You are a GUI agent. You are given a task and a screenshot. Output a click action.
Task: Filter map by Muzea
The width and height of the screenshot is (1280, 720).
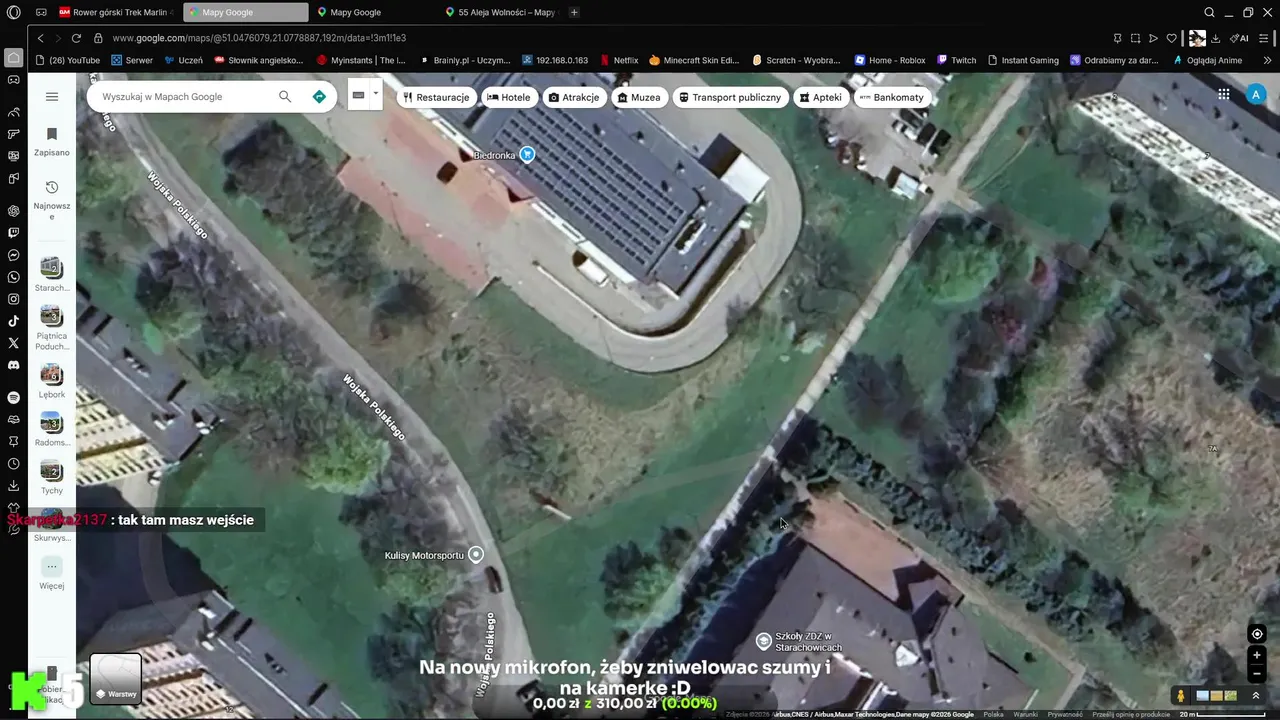pyautogui.click(x=639, y=97)
